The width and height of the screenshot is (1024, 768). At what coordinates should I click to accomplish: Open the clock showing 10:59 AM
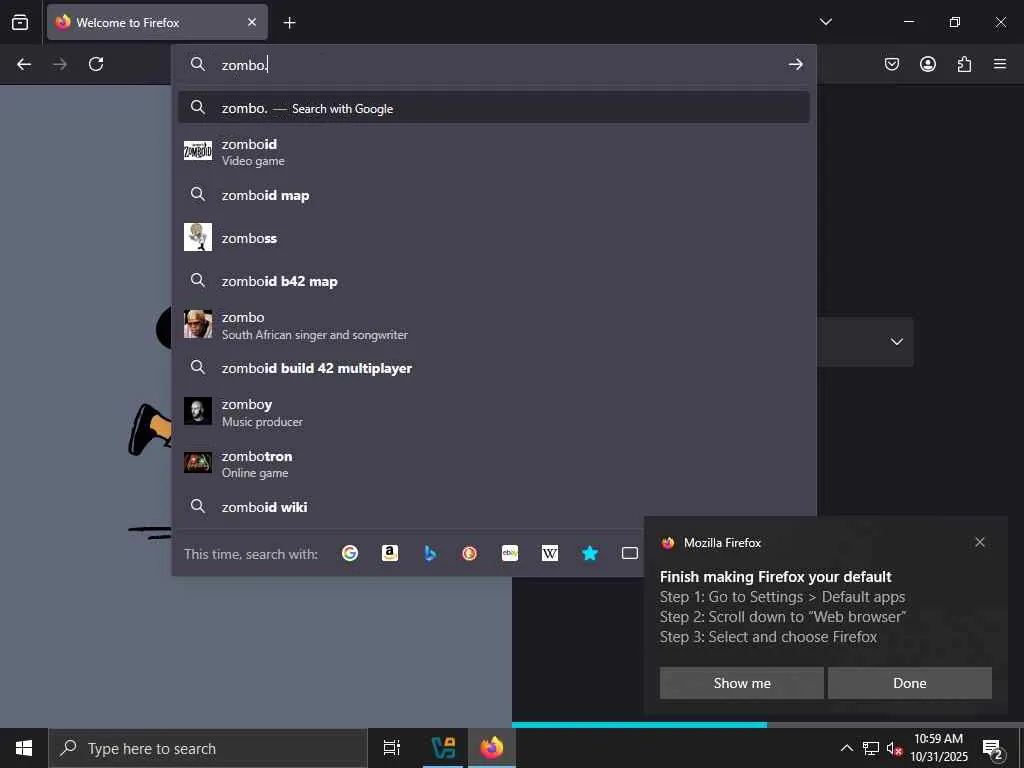point(938,748)
